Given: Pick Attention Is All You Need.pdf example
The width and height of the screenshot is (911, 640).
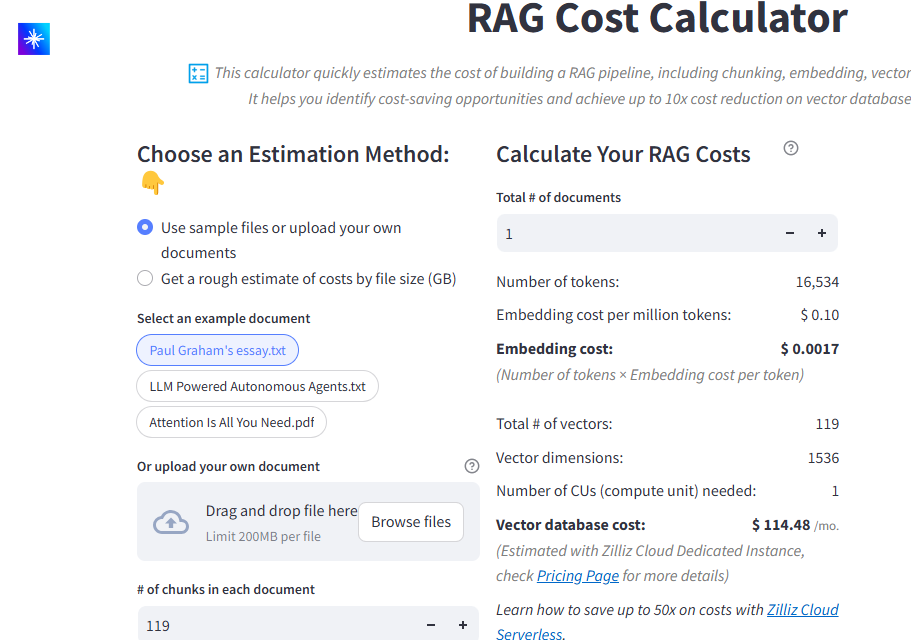Looking at the screenshot, I should tap(231, 422).
